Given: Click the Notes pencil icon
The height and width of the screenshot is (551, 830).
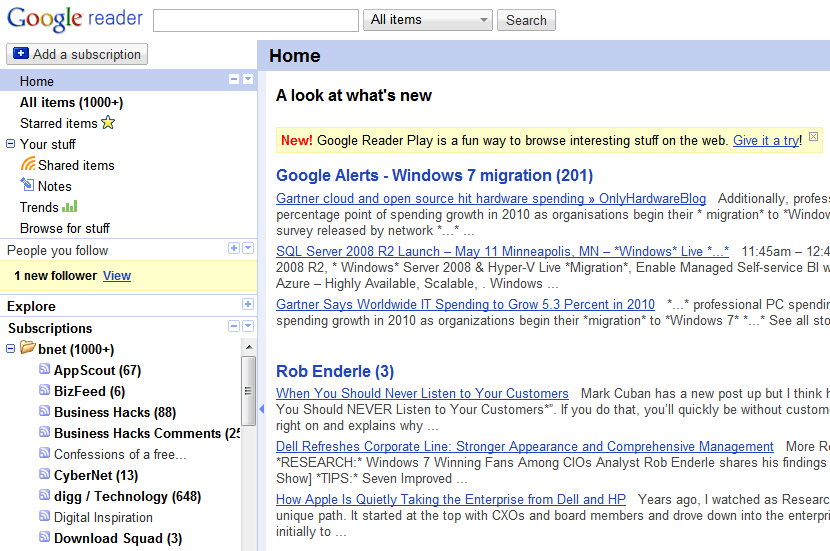Looking at the screenshot, I should click(27, 185).
